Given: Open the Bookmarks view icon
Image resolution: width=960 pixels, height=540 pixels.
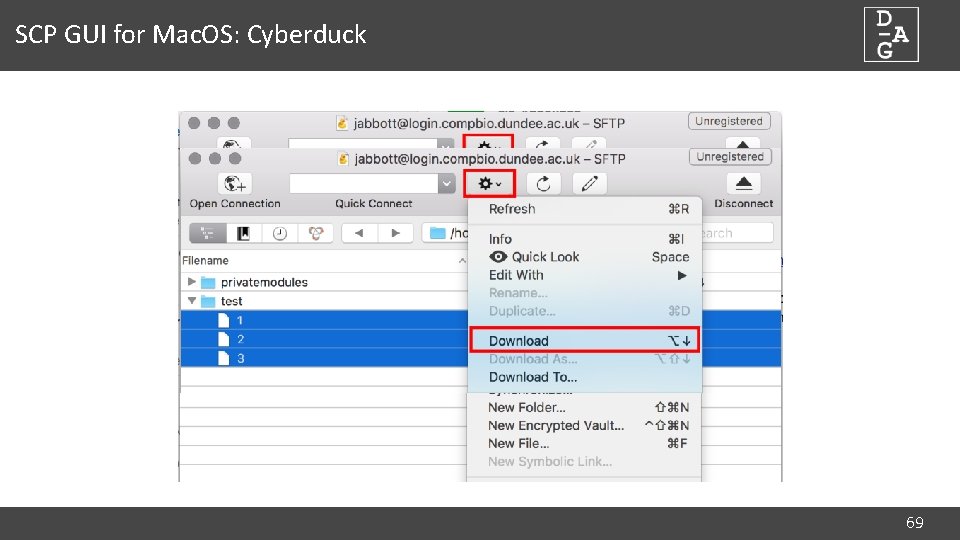Looking at the screenshot, I should click(x=243, y=233).
